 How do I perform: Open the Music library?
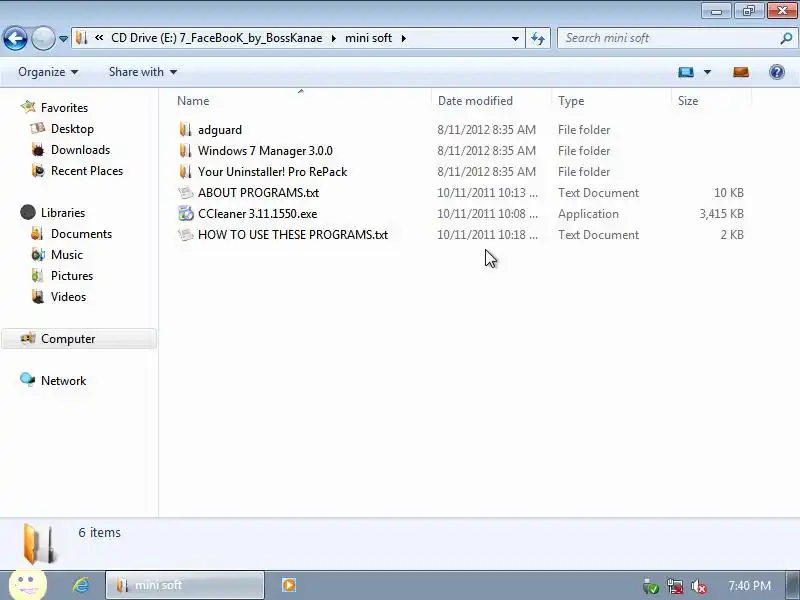point(66,255)
